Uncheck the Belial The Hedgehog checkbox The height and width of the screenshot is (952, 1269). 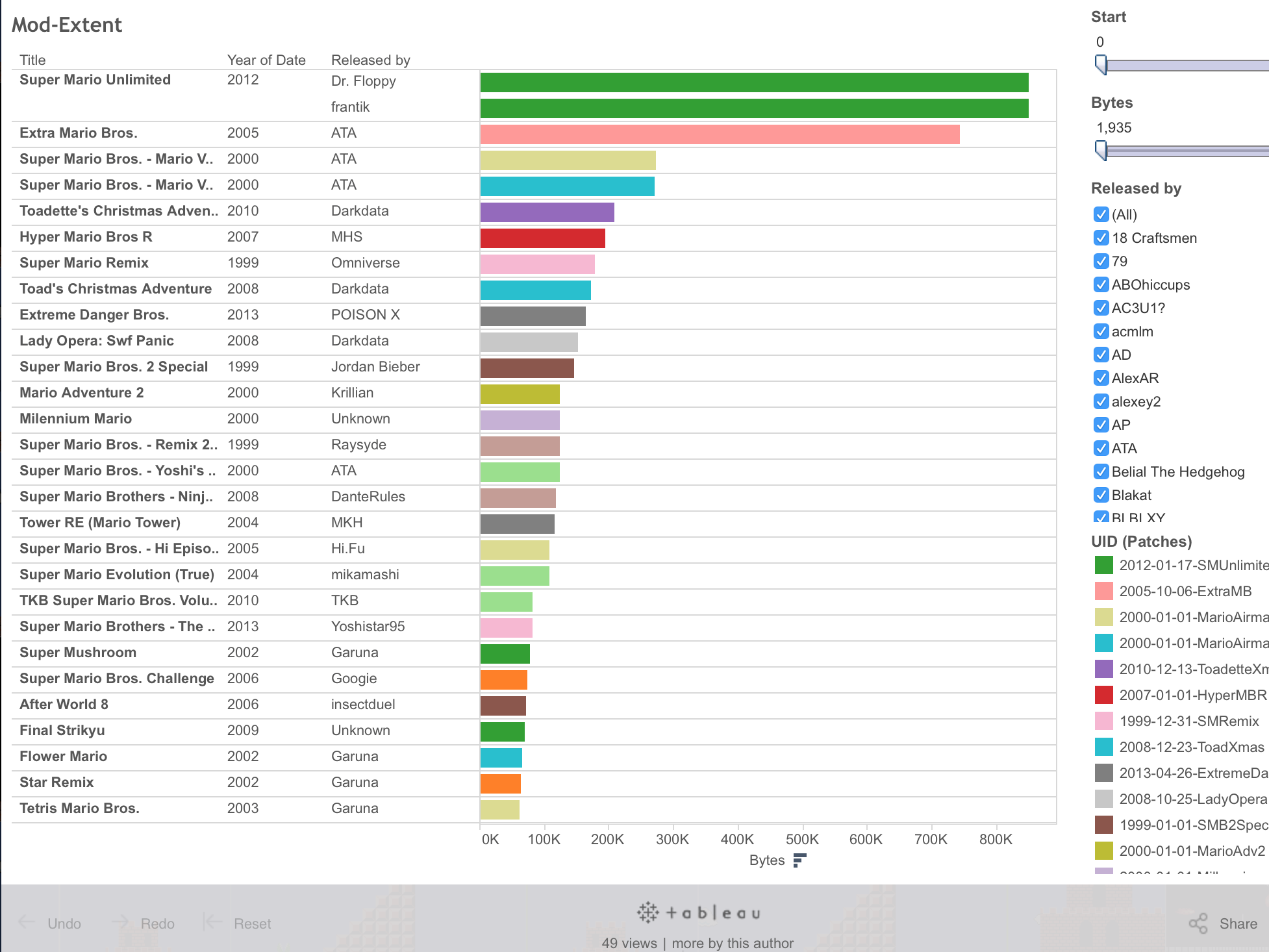pyautogui.click(x=1101, y=471)
